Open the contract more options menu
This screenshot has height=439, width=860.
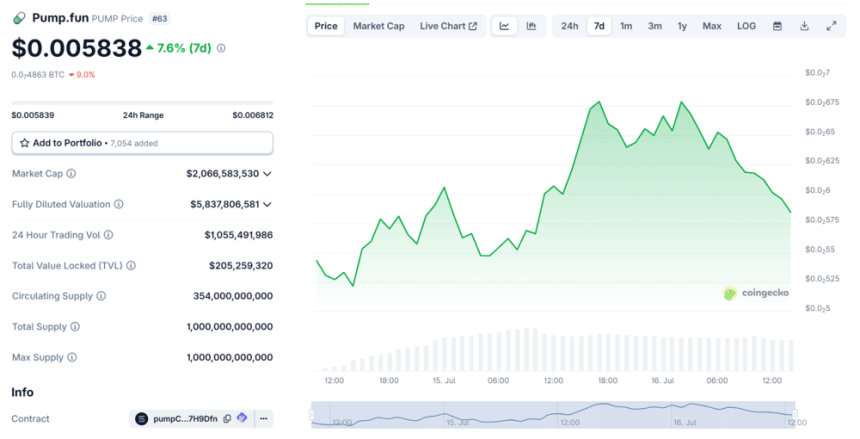pos(263,418)
